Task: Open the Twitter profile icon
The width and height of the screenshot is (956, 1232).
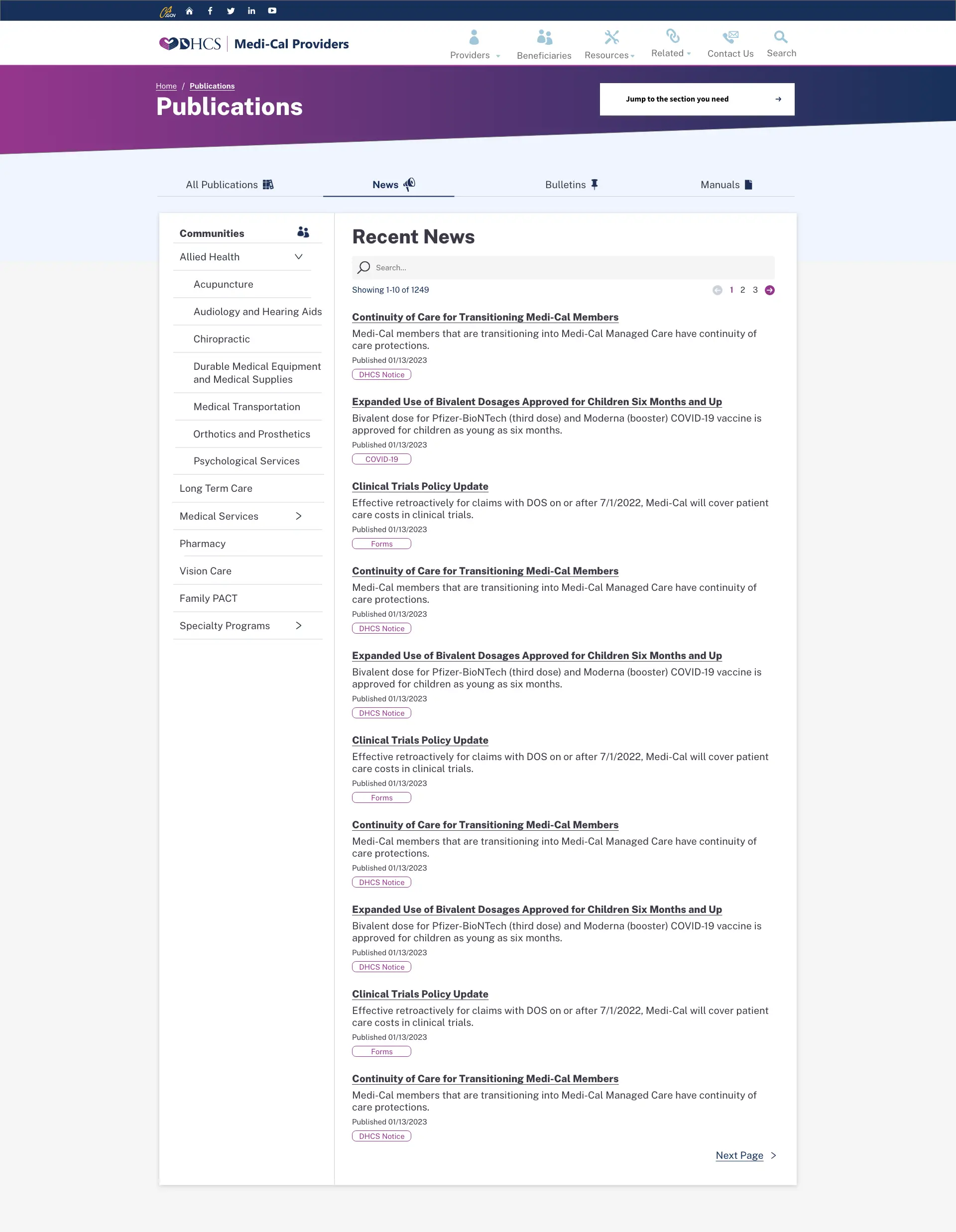Action: 230,10
